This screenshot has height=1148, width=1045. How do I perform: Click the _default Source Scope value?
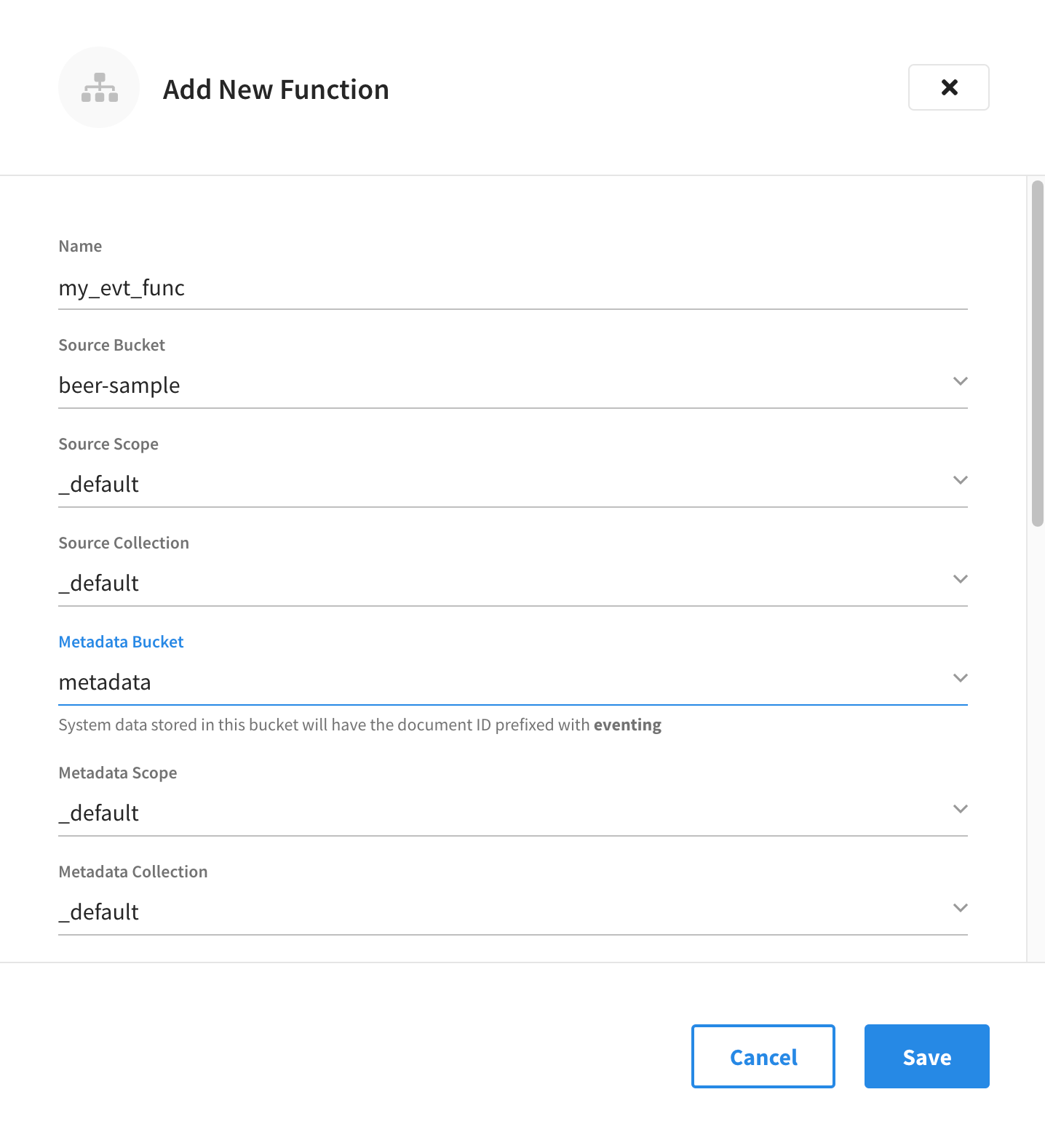click(99, 484)
